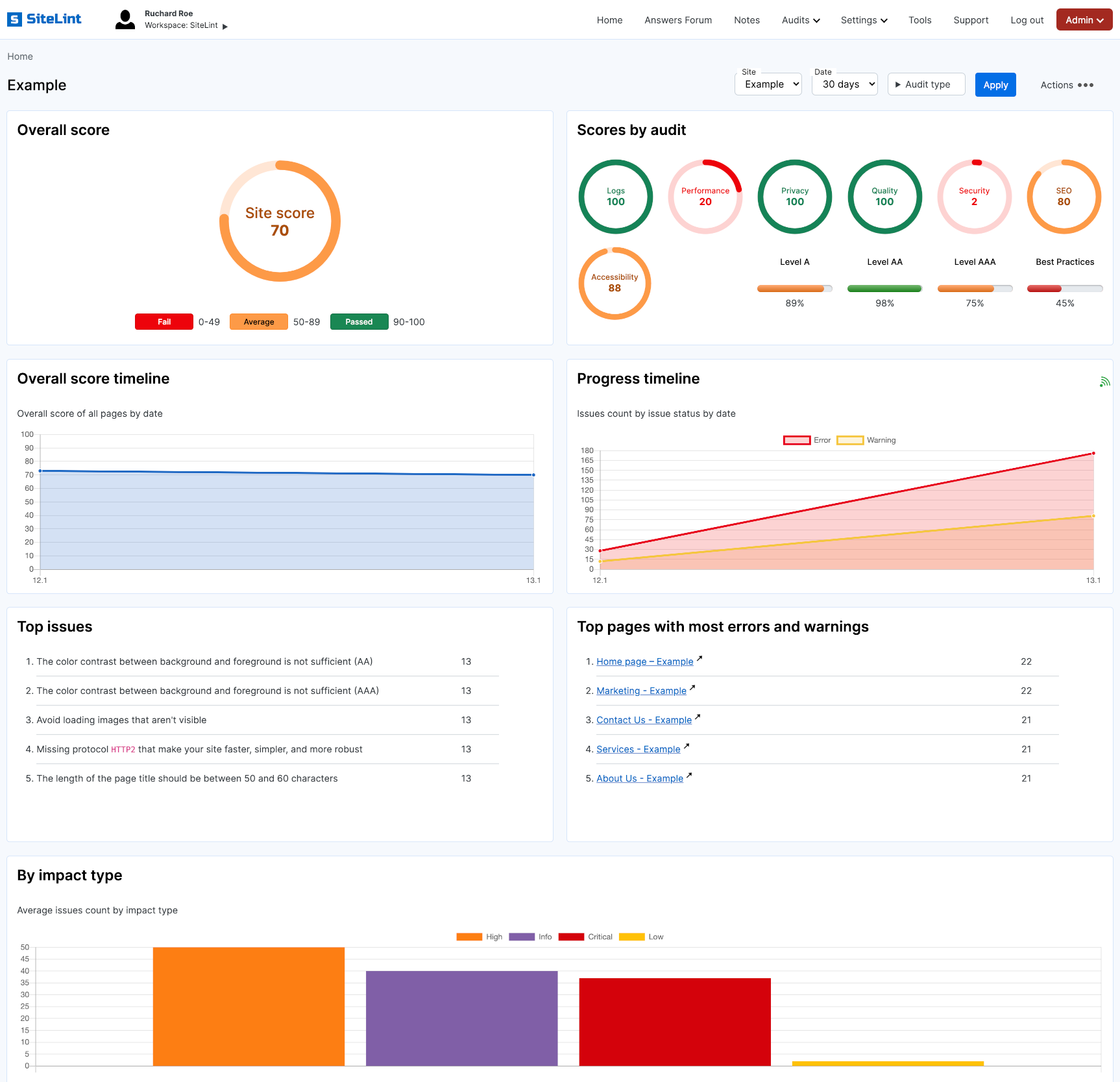Image resolution: width=1120 pixels, height=1082 pixels.
Task: Click the Best Practices progress bar
Action: point(1065,289)
